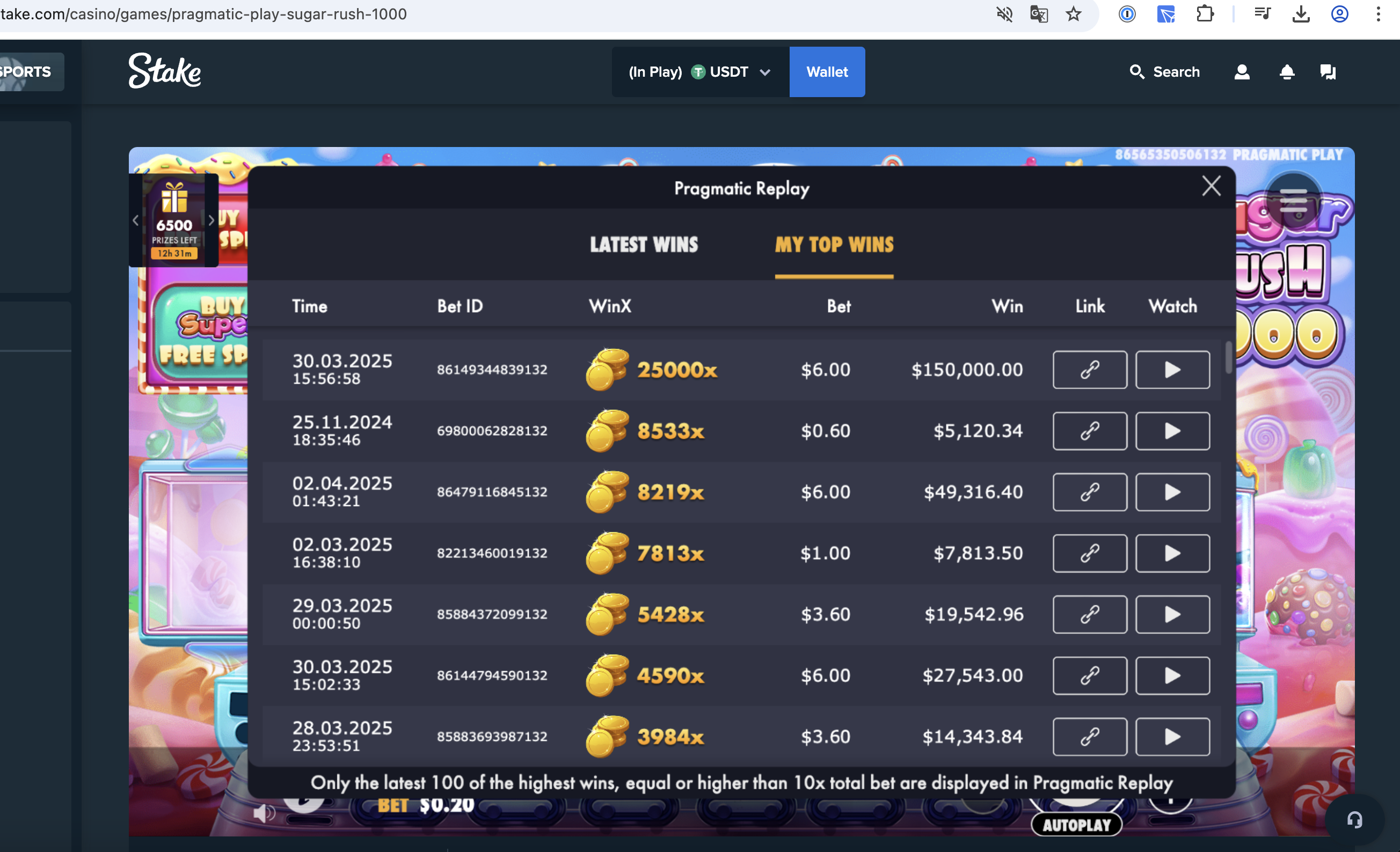The image size is (1400, 852).
Task: Toggle the game sound speaker icon
Action: [x=263, y=813]
